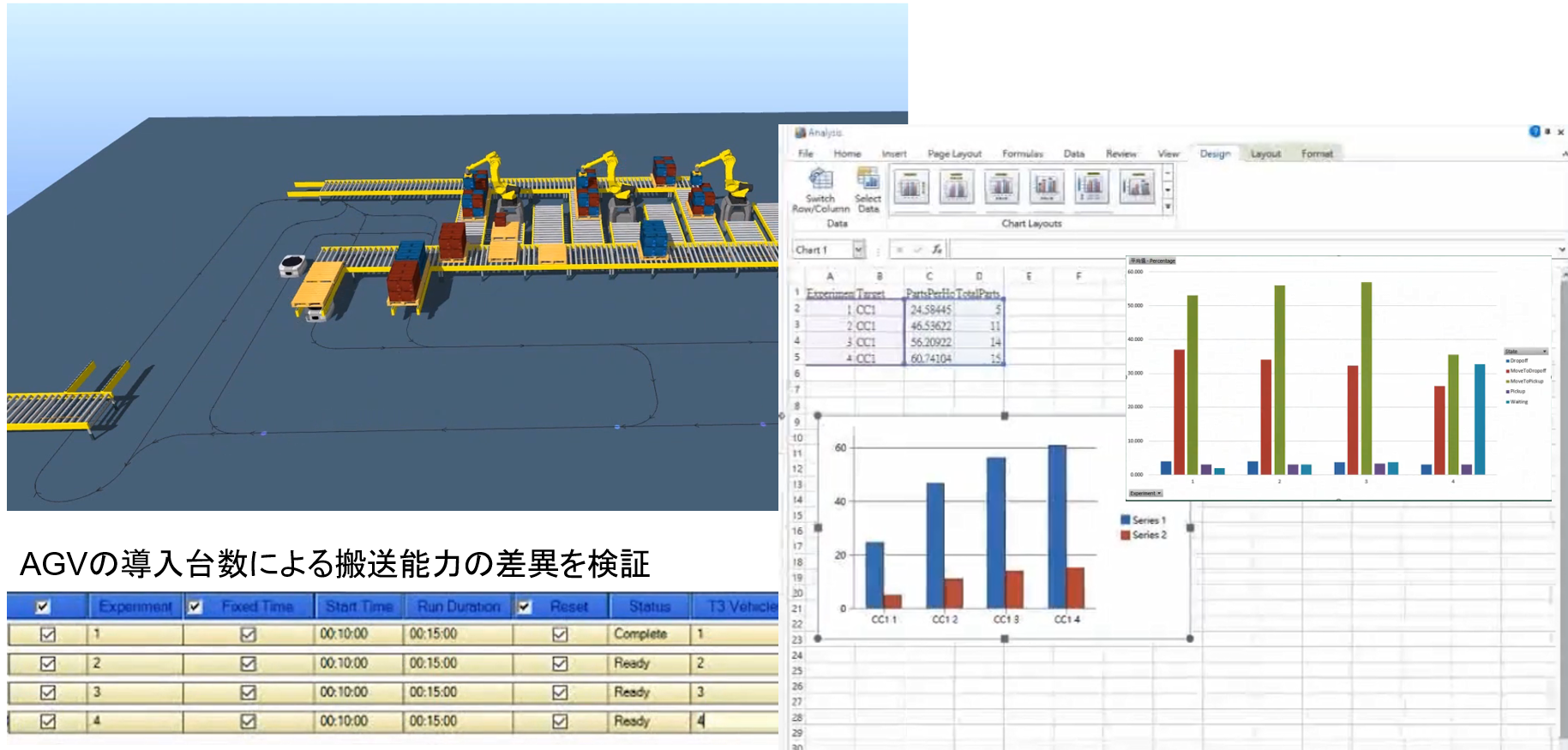
Task: Open the Chart 1 name box dropdown
Action: [x=858, y=249]
